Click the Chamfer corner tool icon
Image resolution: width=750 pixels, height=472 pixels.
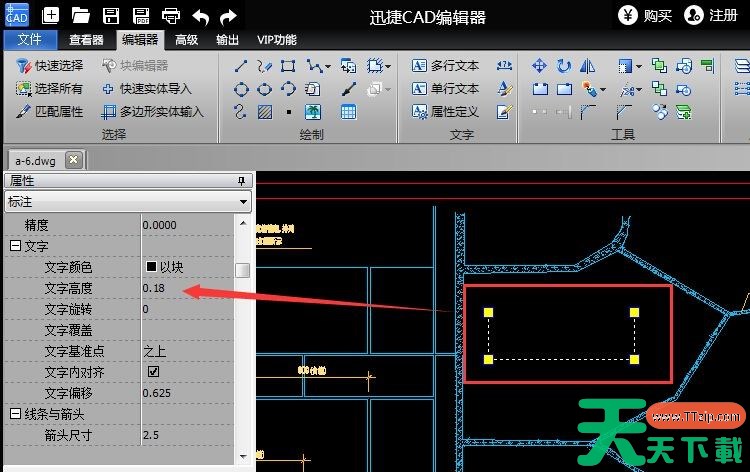(x=624, y=112)
